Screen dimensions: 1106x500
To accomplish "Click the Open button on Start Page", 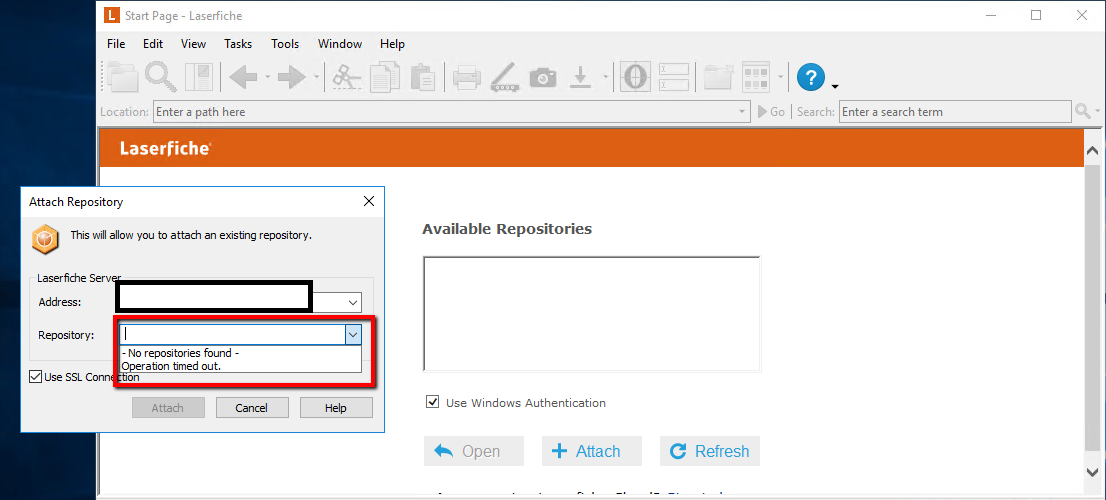I will click(474, 451).
